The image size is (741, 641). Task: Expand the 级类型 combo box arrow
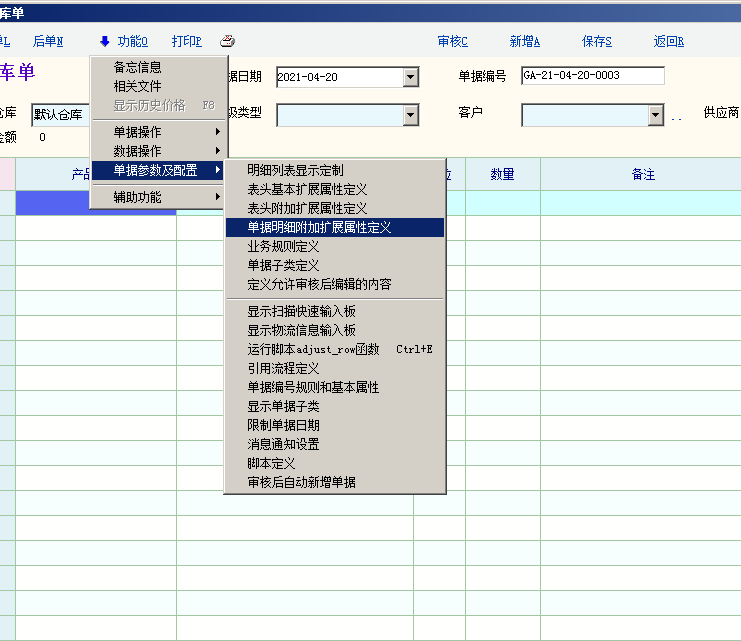coord(410,116)
